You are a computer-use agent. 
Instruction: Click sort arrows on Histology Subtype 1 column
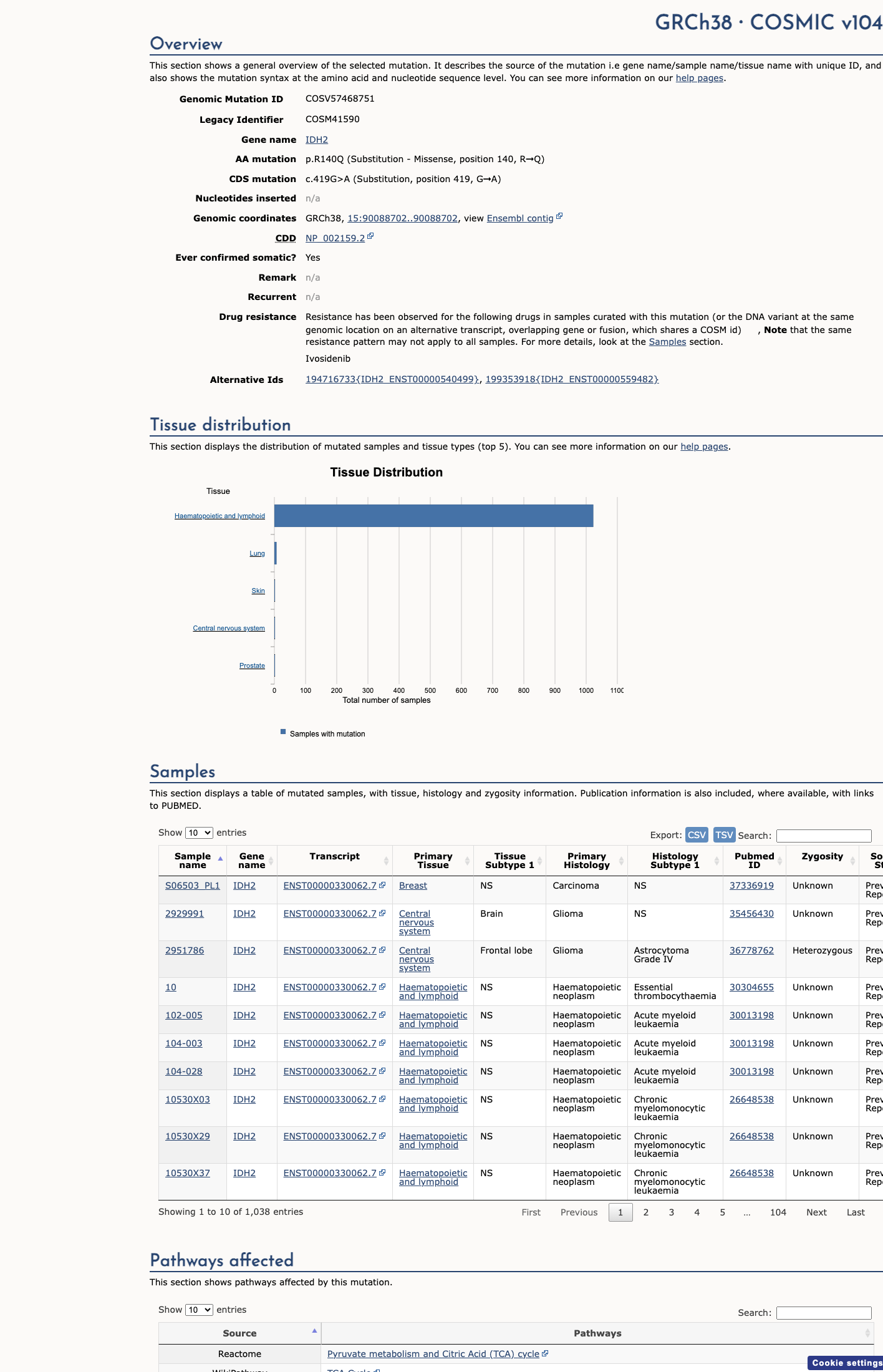[717, 861]
